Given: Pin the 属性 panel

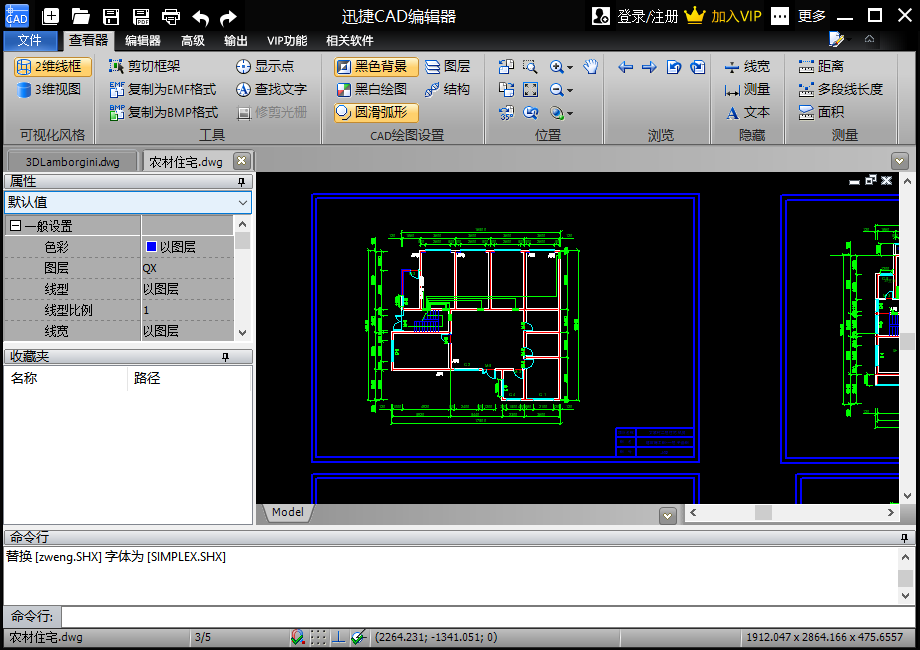Looking at the screenshot, I should point(241,182).
